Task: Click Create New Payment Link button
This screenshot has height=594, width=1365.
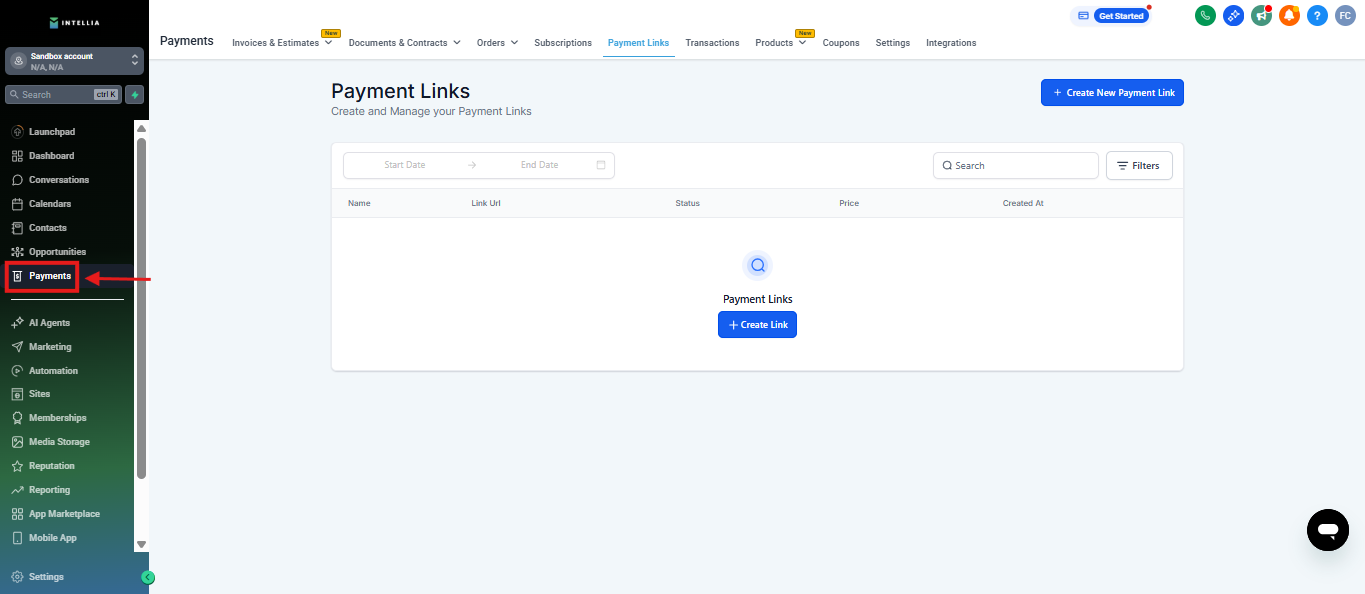Action: (1112, 93)
